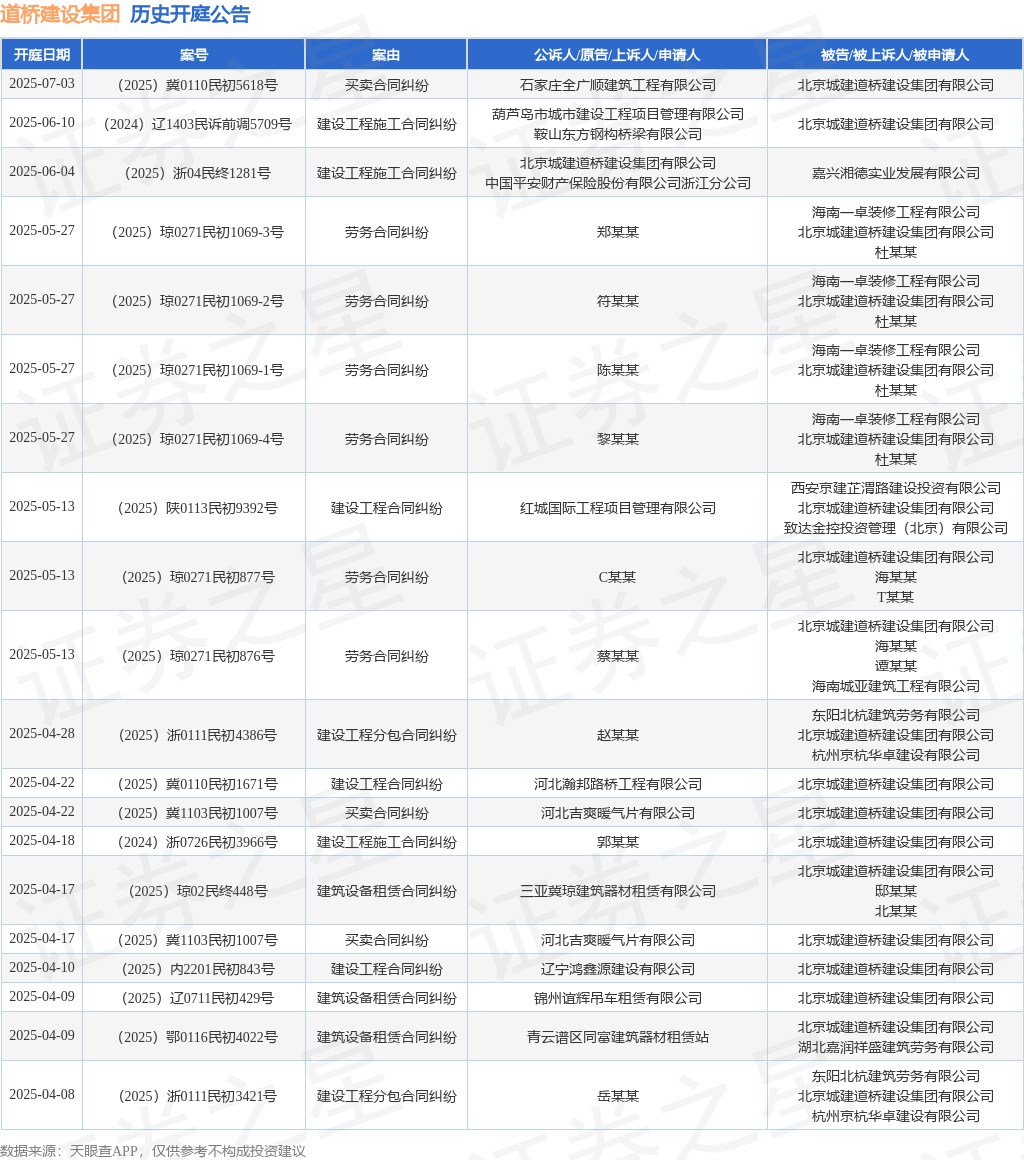The height and width of the screenshot is (1160, 1024).
Task: Select case number (2025)琼0271民初1069-3号
Action: (x=194, y=232)
